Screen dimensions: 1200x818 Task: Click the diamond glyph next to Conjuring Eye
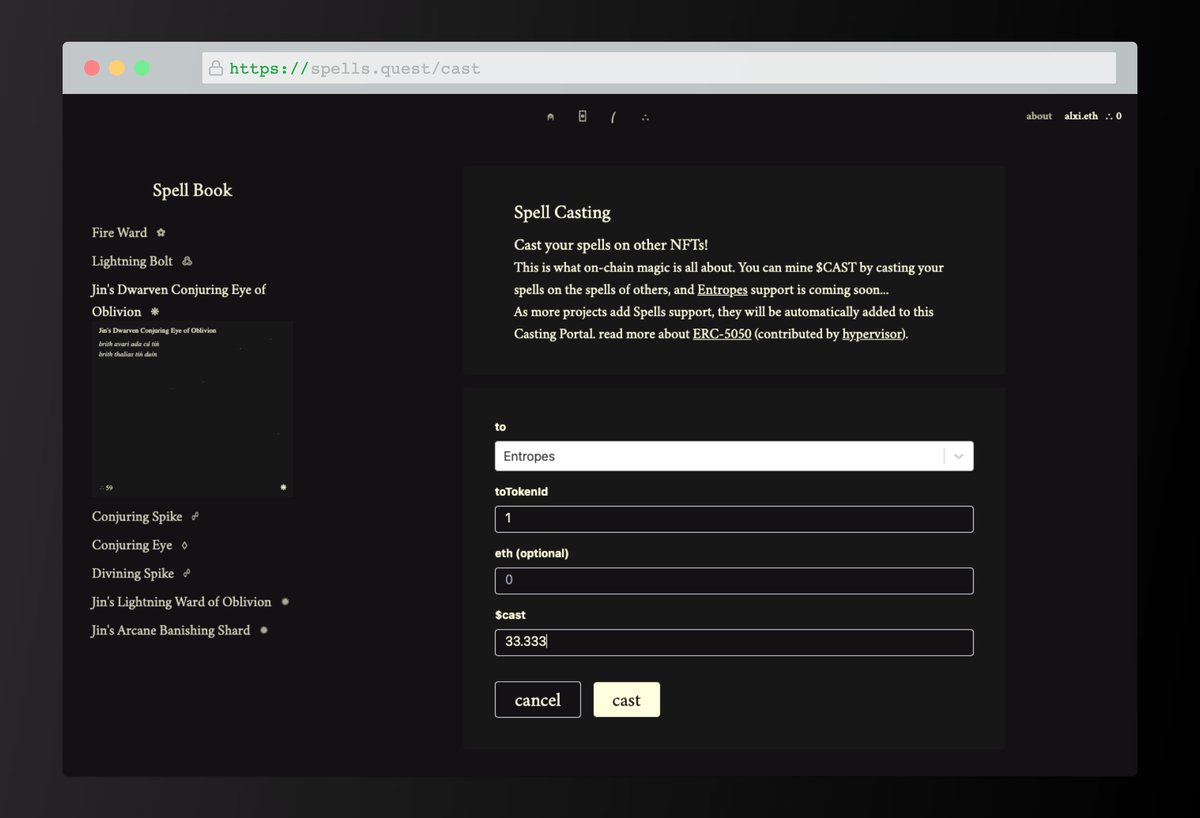[186, 544]
